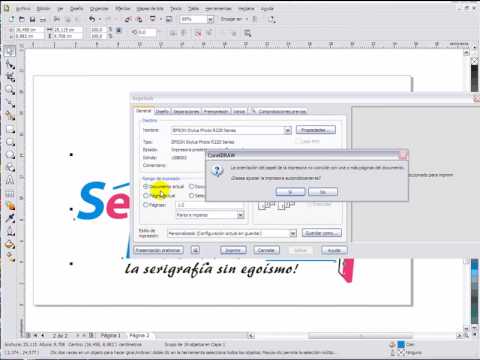480x360 pixels.
Task: Click the Presentación preliminar button
Action: pos(159,250)
